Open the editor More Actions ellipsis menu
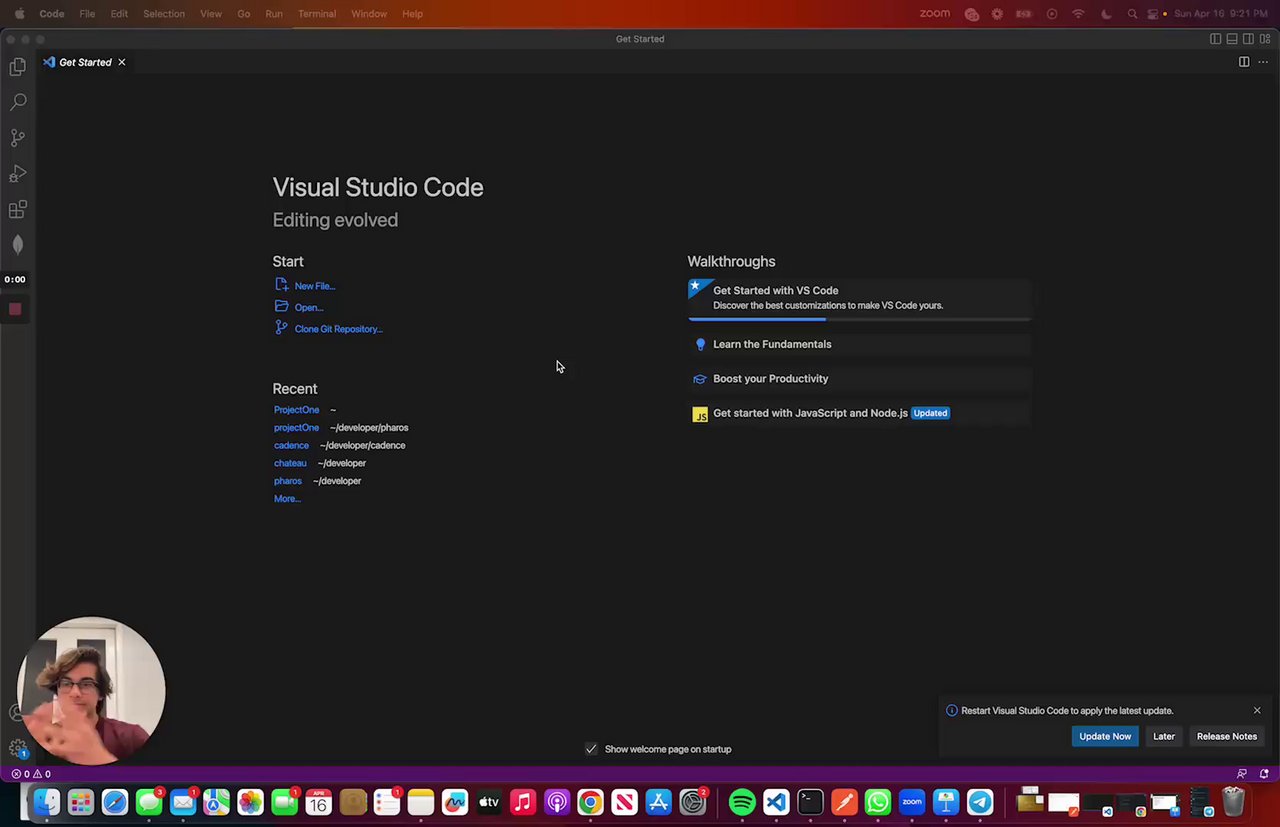Viewport: 1280px width, 827px height. [x=1263, y=62]
